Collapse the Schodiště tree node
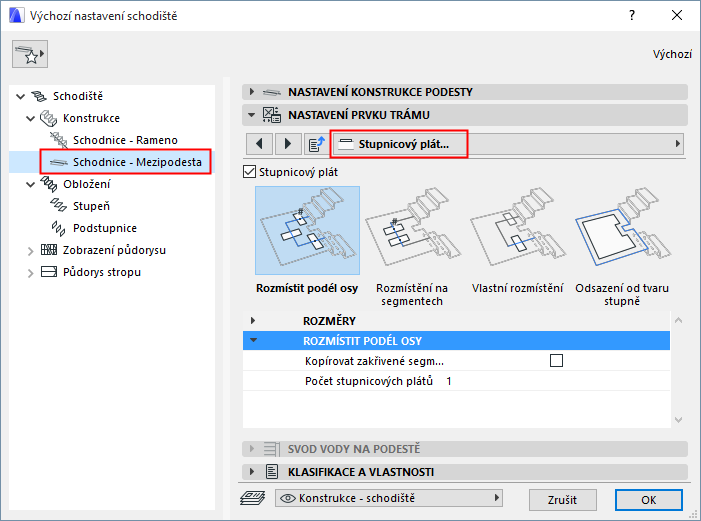The height and width of the screenshot is (521, 701). (21, 96)
